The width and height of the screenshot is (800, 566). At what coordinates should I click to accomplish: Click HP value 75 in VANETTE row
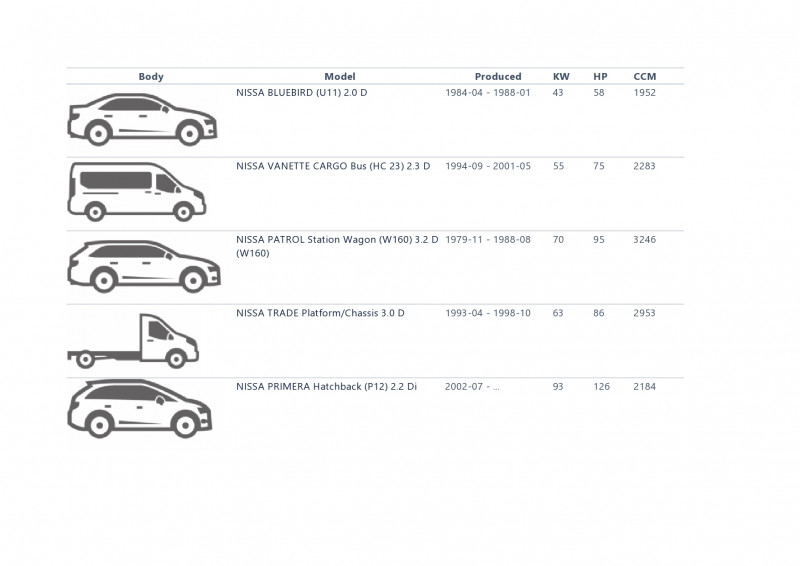pos(599,166)
